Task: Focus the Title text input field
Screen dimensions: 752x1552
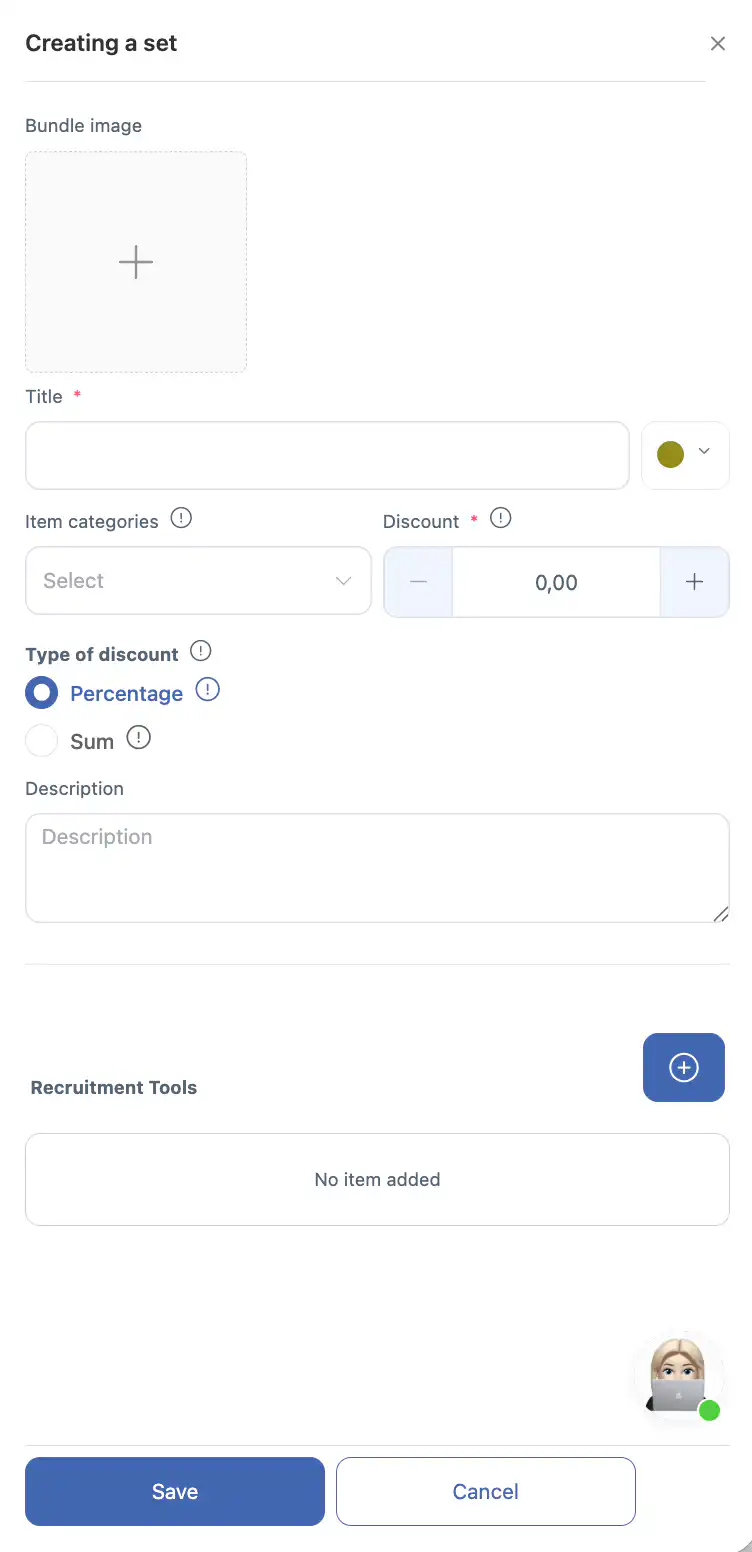Action: 327,456
